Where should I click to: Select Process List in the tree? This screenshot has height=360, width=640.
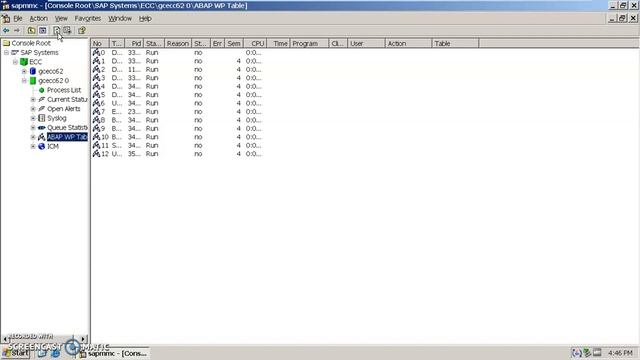pyautogui.click(x=64, y=90)
